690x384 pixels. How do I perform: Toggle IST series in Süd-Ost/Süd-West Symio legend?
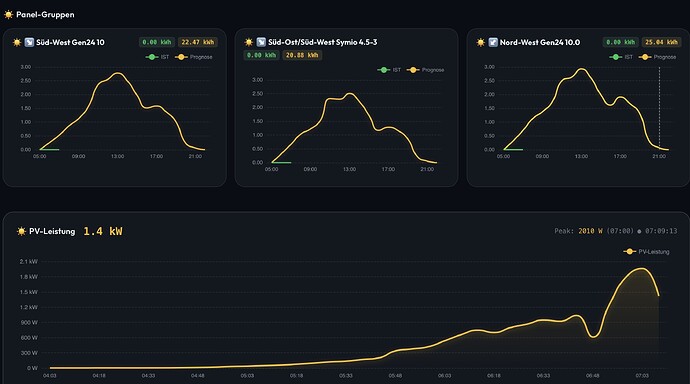click(389, 70)
